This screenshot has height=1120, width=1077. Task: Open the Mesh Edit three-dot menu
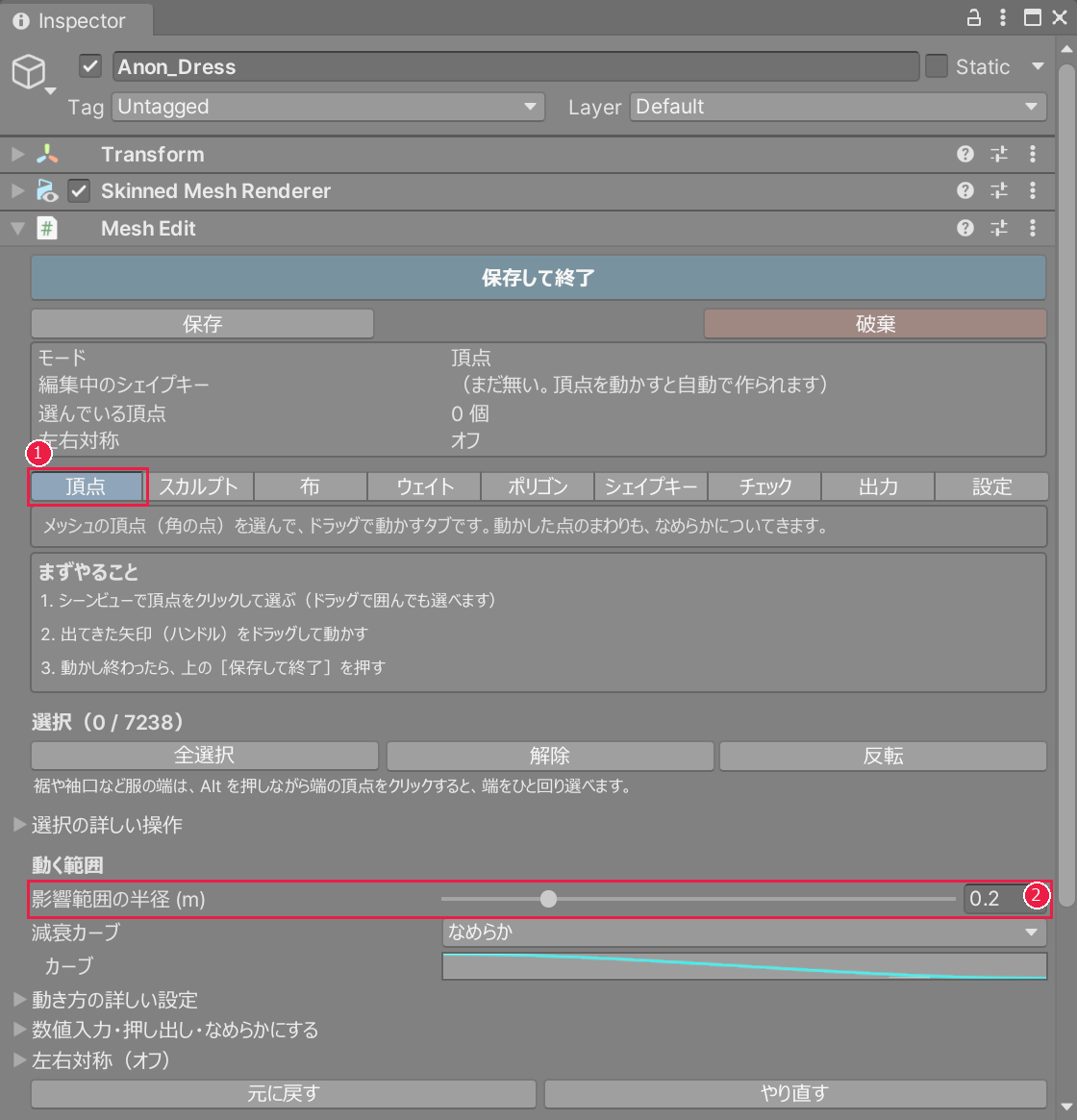(x=1033, y=228)
